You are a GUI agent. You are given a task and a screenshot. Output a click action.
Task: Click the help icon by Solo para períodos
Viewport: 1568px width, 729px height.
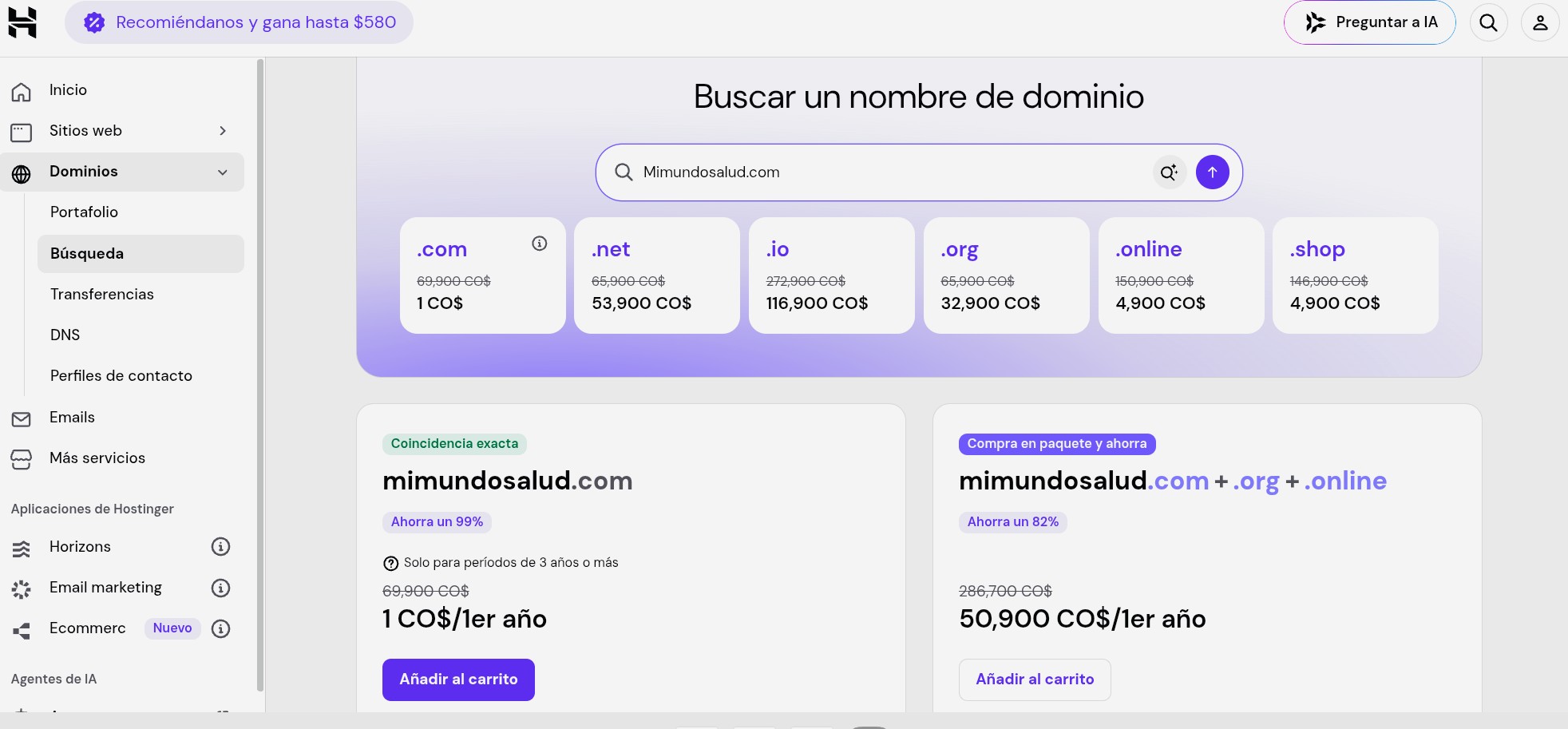390,564
